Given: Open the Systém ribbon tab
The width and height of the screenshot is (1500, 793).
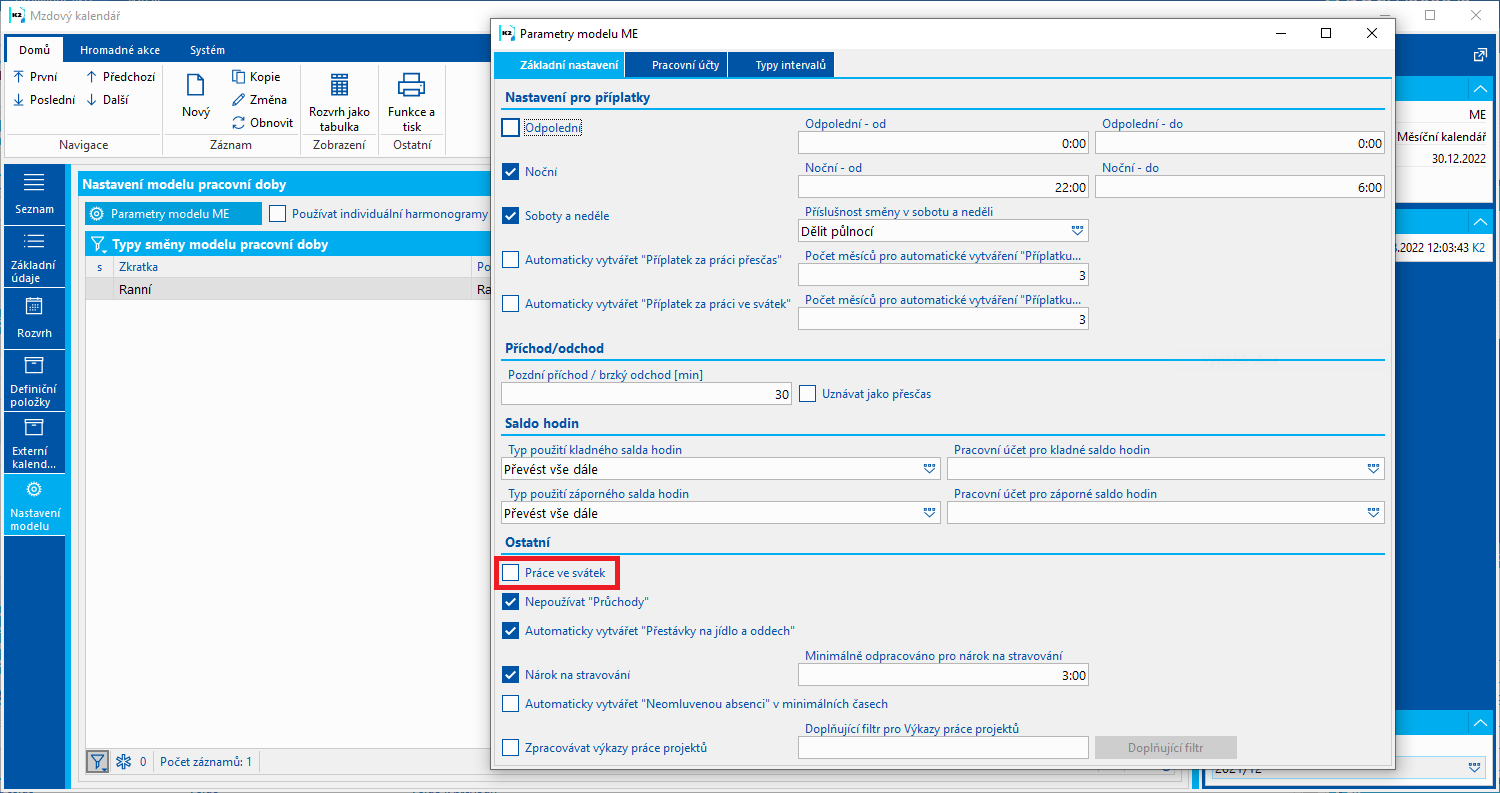Looking at the screenshot, I should coord(207,50).
